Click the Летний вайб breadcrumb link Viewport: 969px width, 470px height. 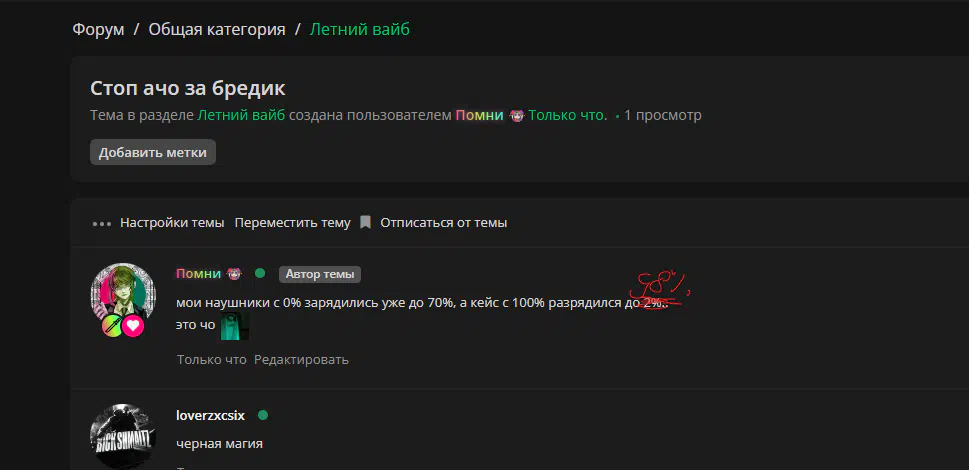click(x=360, y=30)
